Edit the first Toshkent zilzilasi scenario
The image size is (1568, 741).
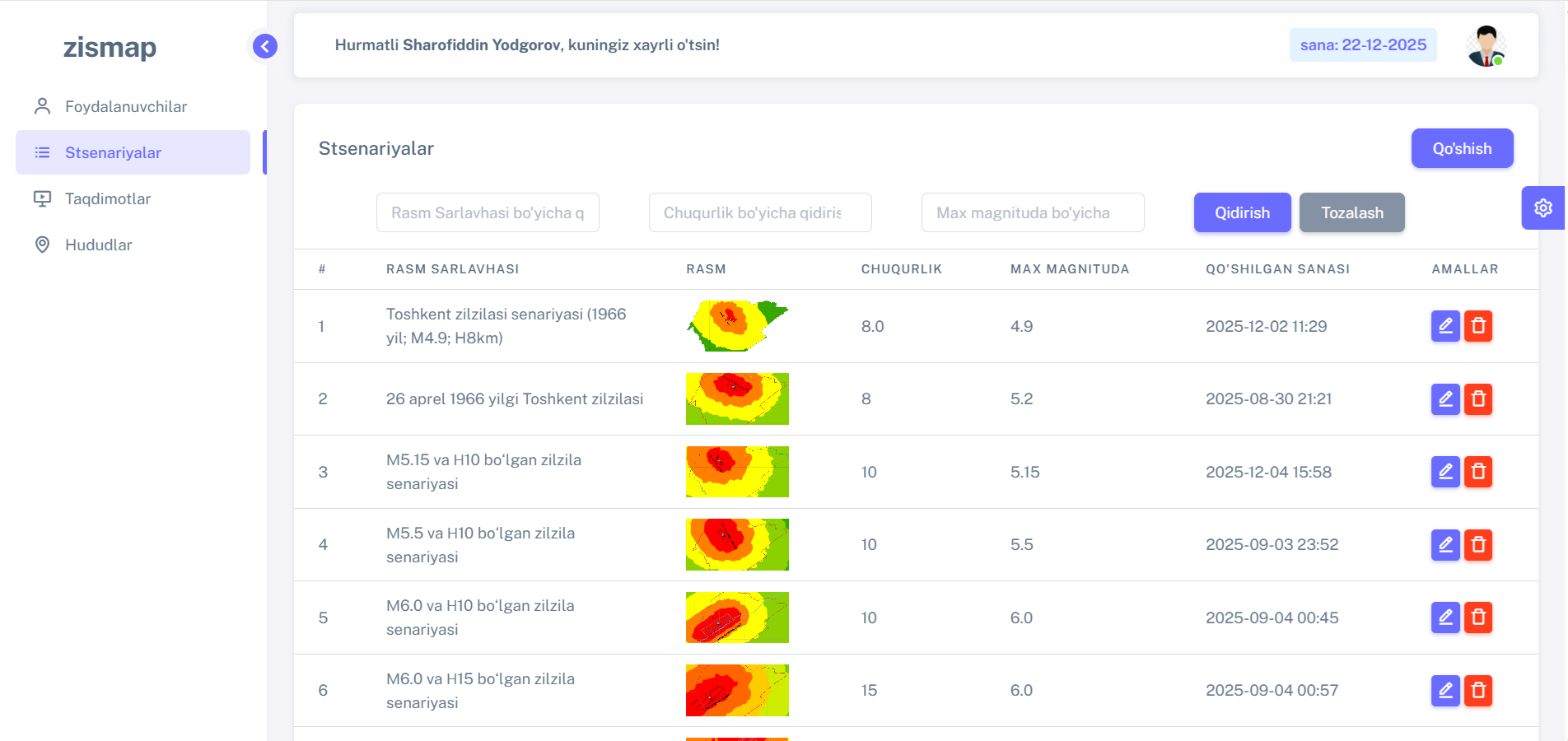(1444, 326)
